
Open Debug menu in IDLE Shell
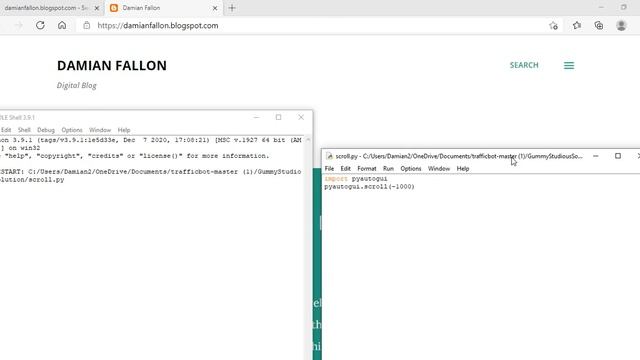tap(46, 130)
